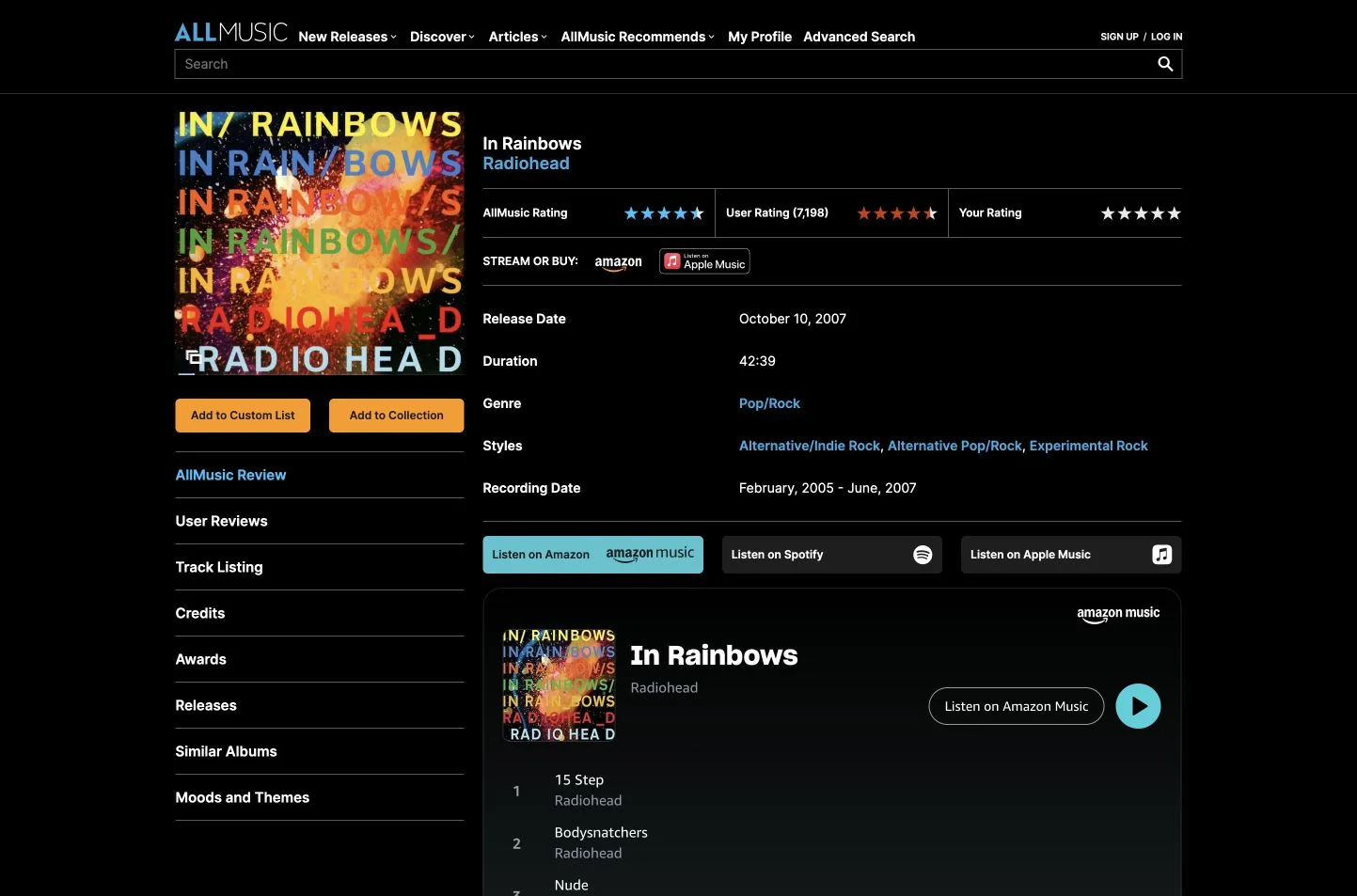The width and height of the screenshot is (1357, 896).
Task: Set Your Rating to five stars
Action: [x=1174, y=213]
